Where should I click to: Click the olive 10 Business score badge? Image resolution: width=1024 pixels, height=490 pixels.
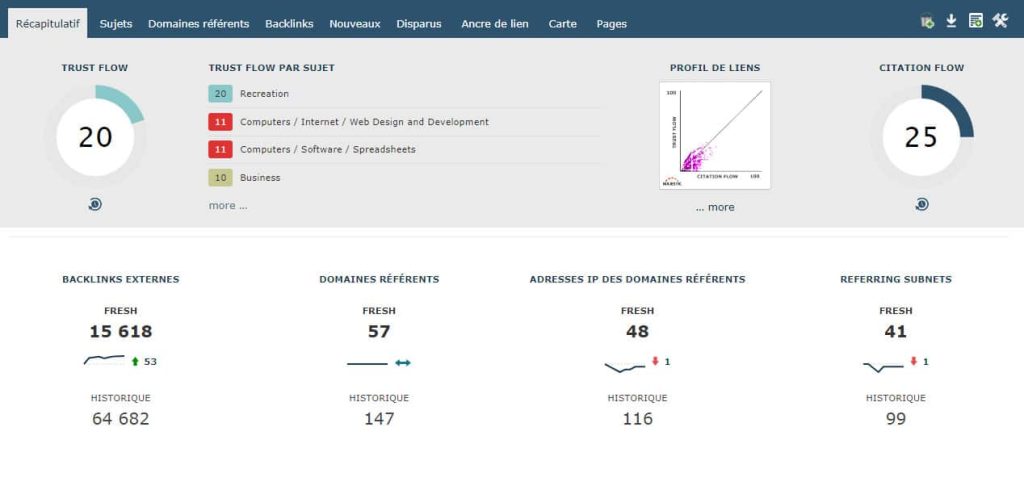220,178
